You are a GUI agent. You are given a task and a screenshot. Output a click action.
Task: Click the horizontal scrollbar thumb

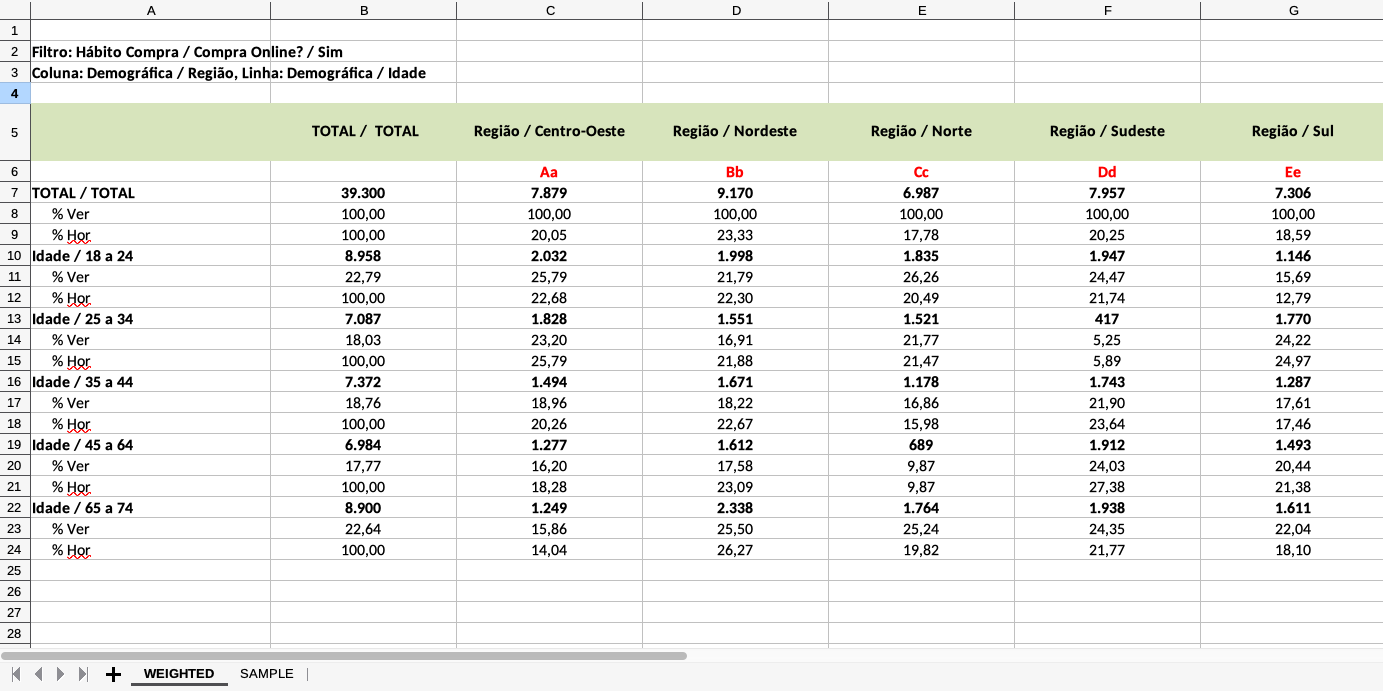point(345,656)
